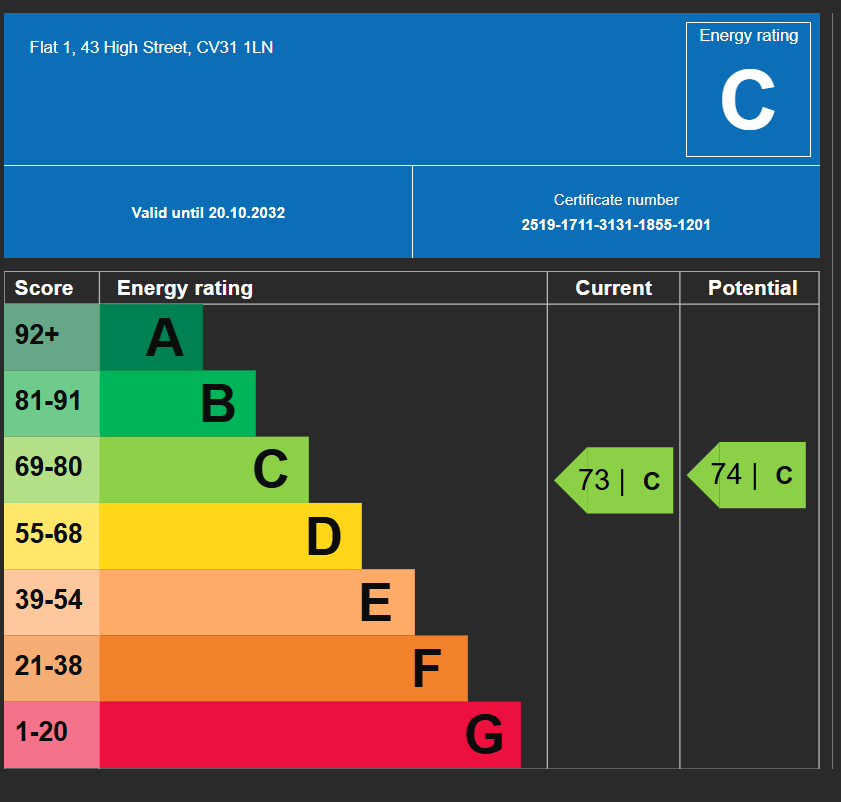The image size is (841, 802).
Task: Select the light orange E rating bar
Action: 257,602
